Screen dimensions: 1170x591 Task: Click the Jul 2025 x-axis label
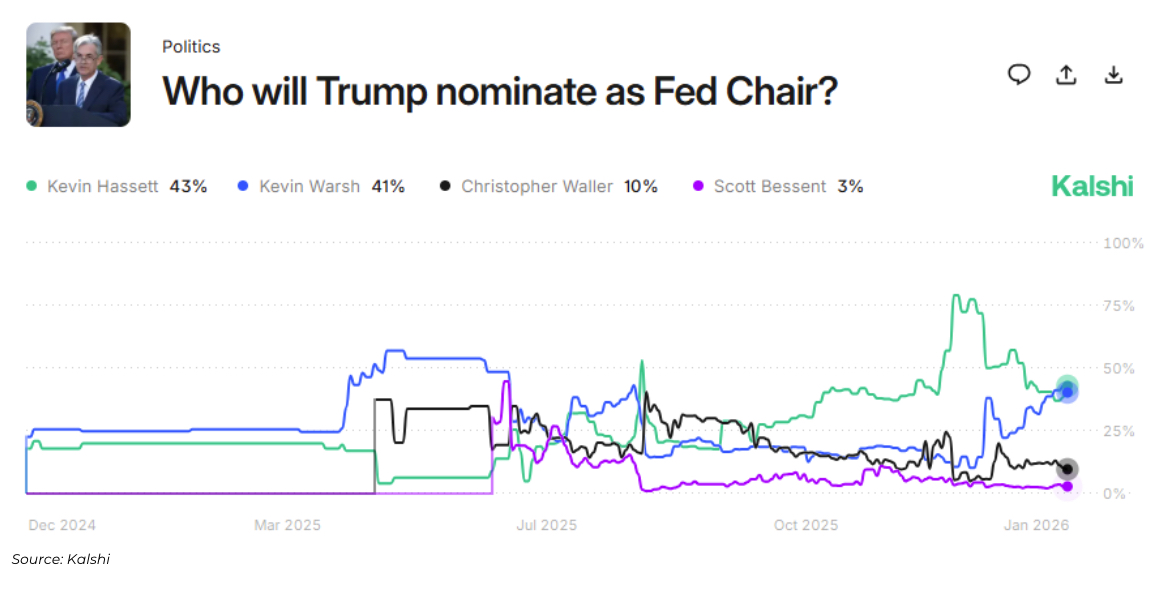547,525
